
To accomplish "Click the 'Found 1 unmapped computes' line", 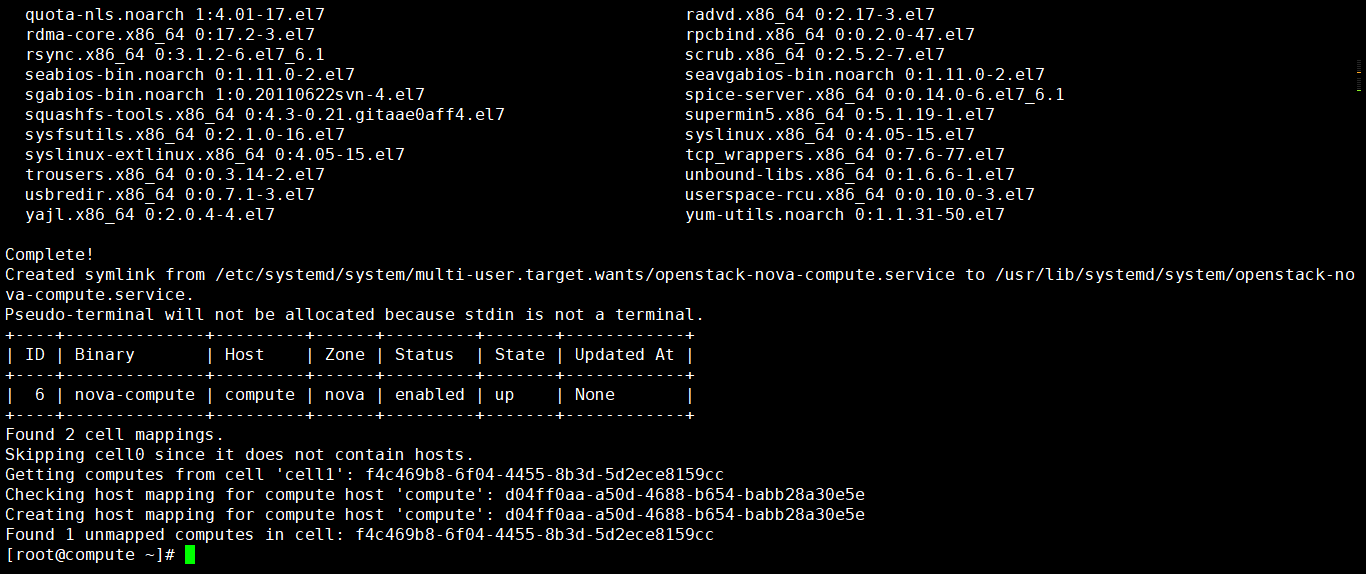I will coord(360,535).
